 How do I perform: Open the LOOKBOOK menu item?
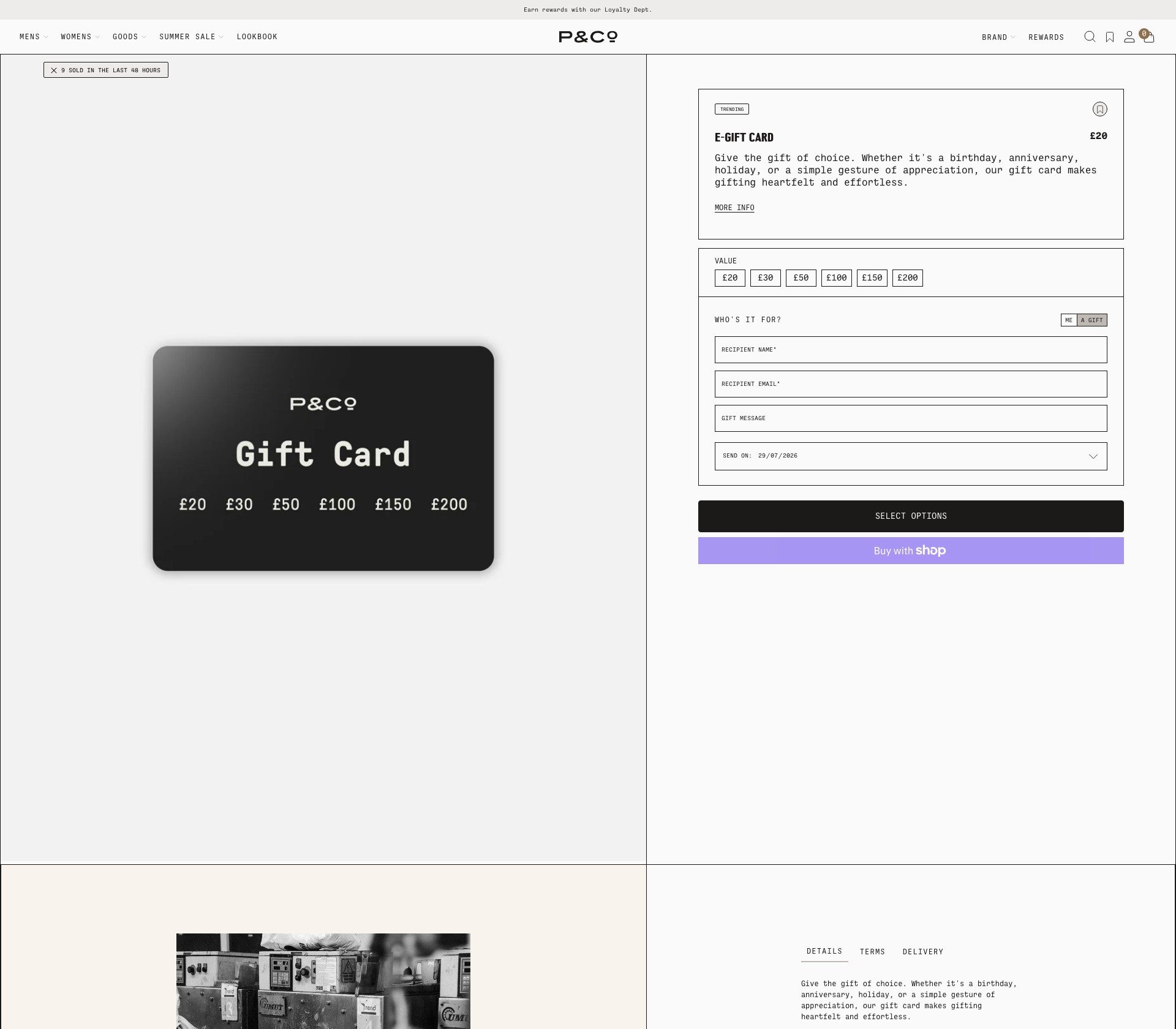pos(257,37)
